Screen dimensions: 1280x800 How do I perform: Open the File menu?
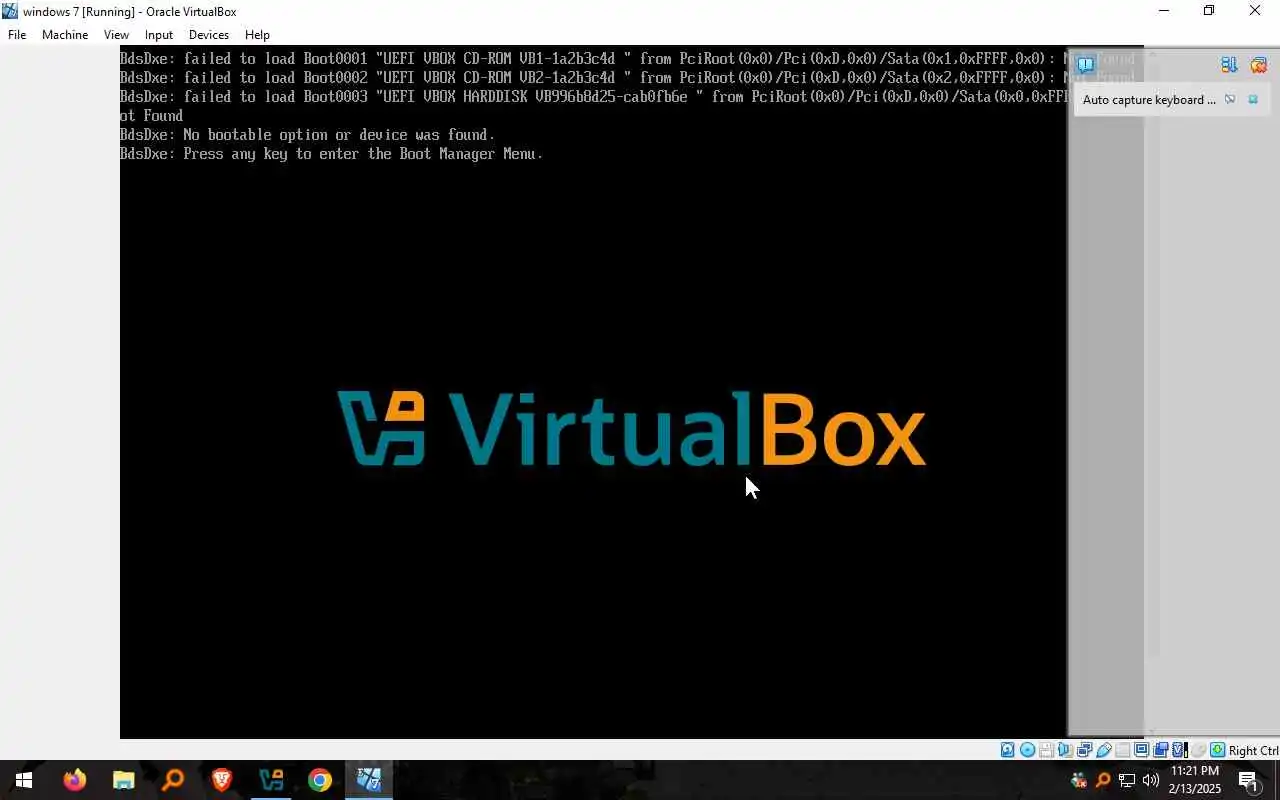[17, 35]
